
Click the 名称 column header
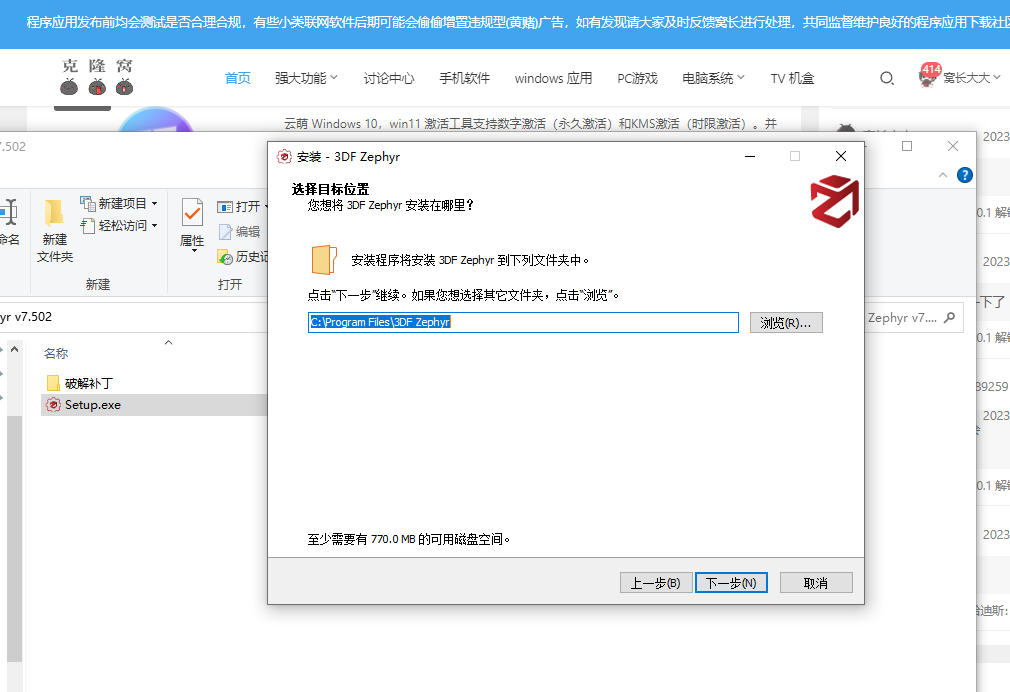(x=55, y=353)
